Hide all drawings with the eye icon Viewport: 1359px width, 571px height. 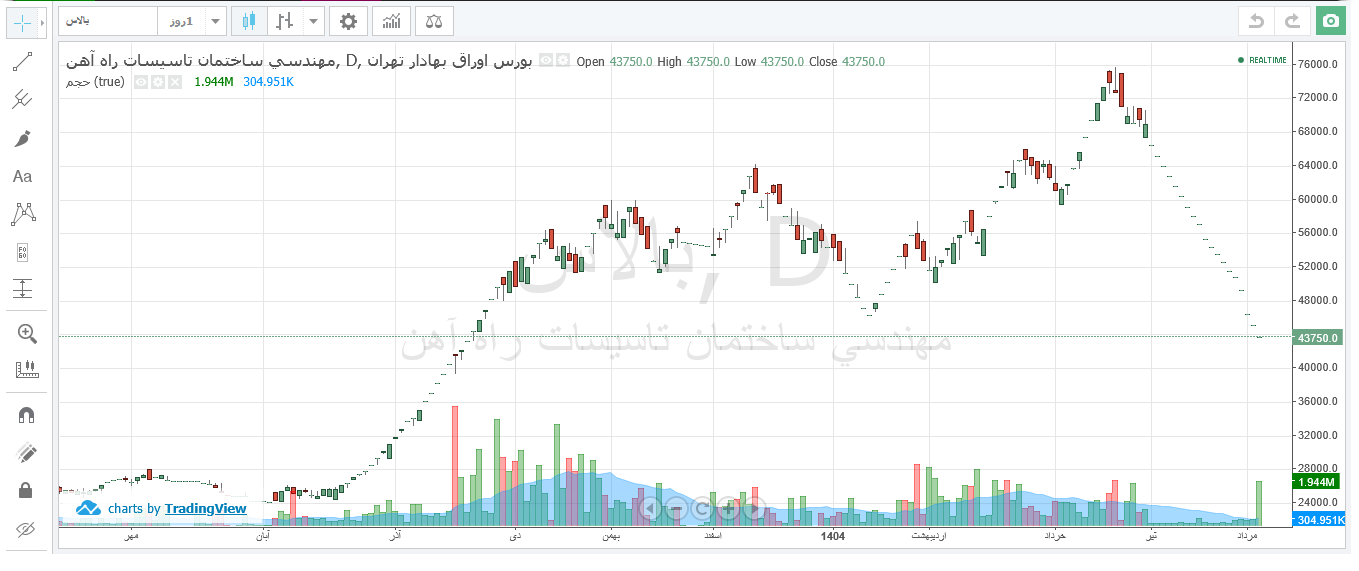tap(27, 528)
